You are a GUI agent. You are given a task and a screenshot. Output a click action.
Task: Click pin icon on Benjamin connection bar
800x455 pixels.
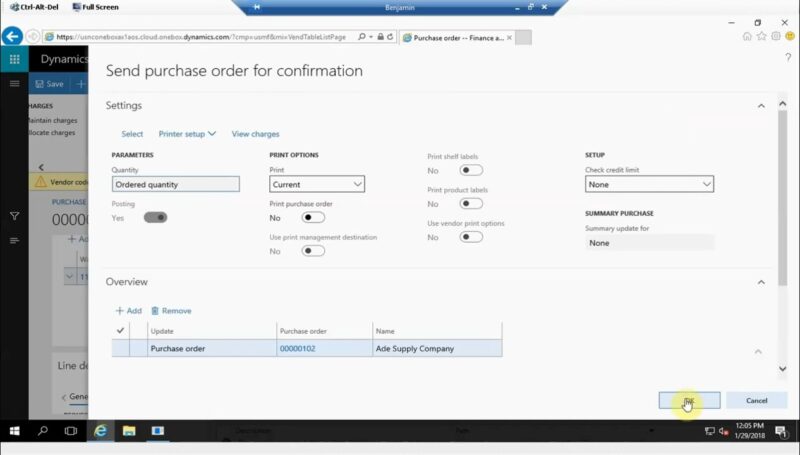(x=257, y=7)
